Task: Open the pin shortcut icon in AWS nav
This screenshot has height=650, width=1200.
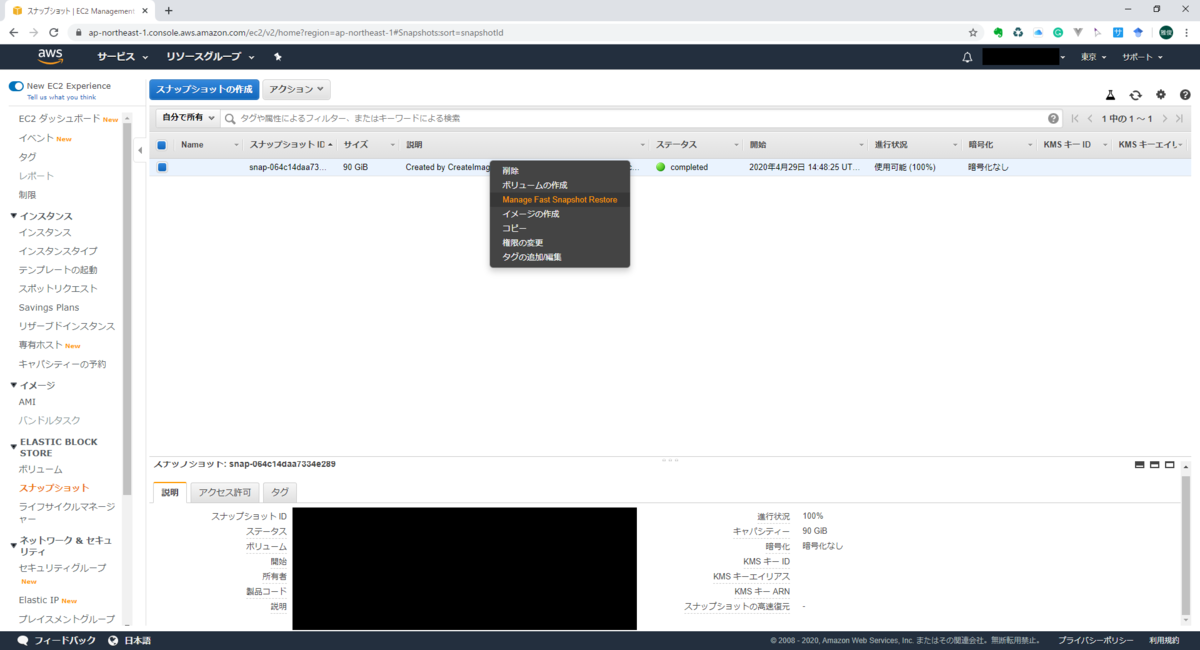Action: 278,57
